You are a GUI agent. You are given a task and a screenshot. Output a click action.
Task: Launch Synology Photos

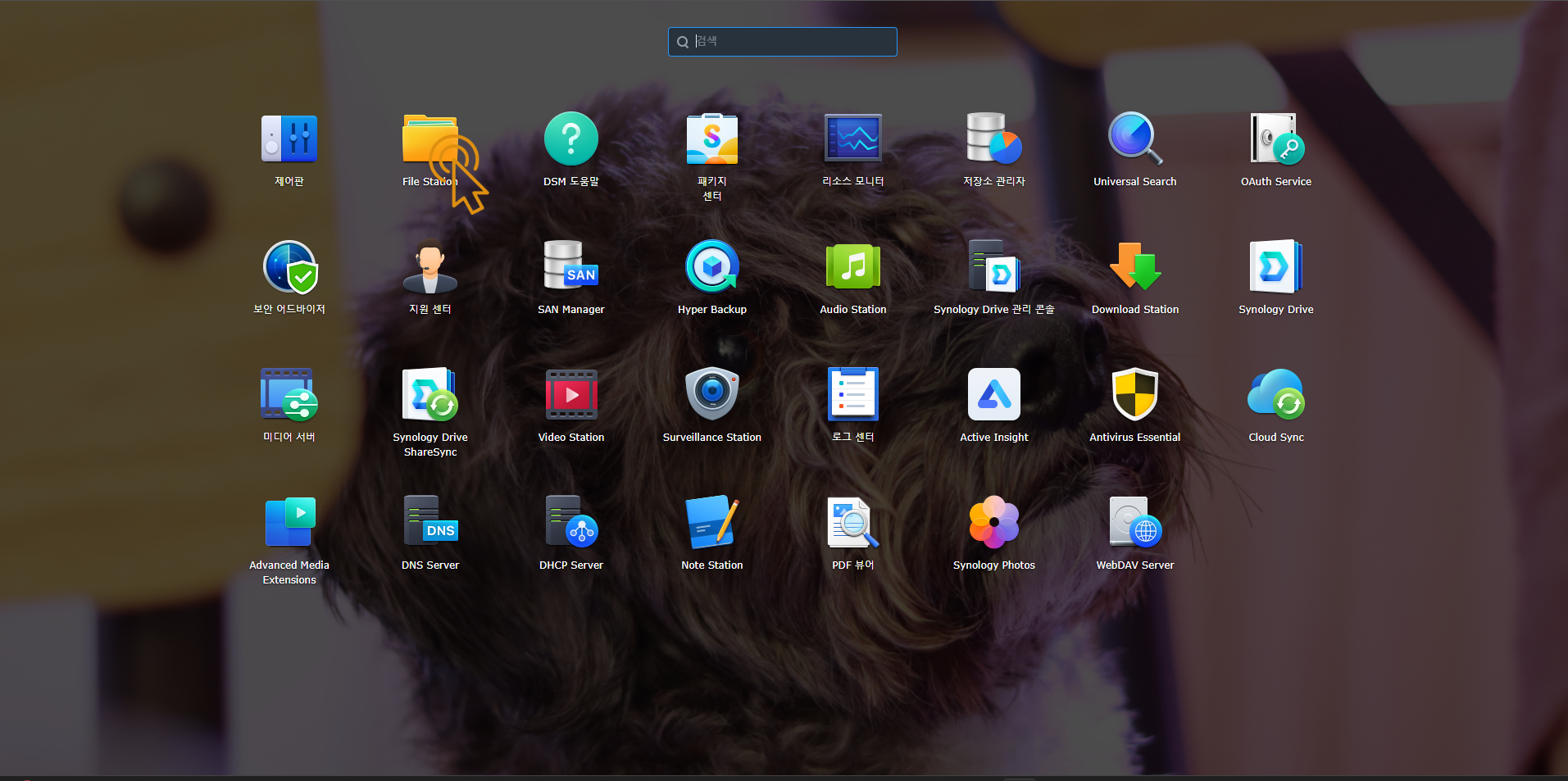[x=994, y=522]
